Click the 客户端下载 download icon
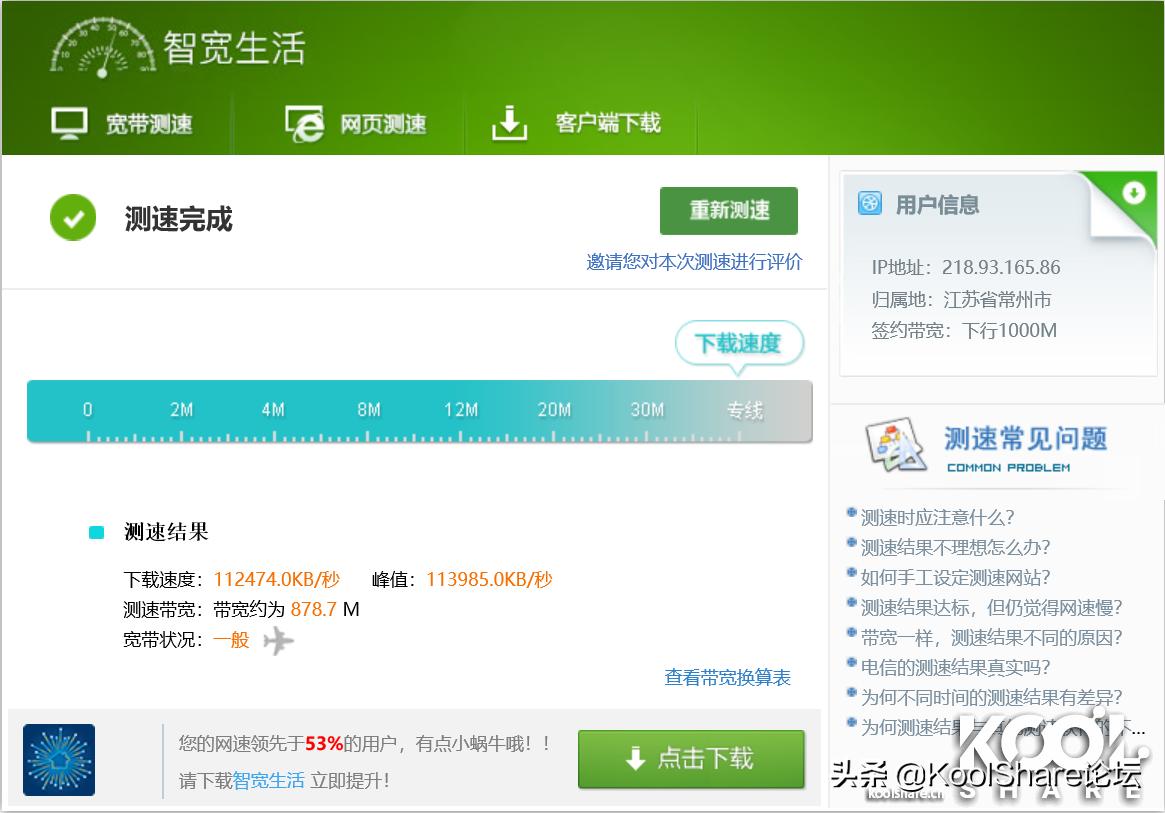Image resolution: width=1165 pixels, height=813 pixels. 511,123
